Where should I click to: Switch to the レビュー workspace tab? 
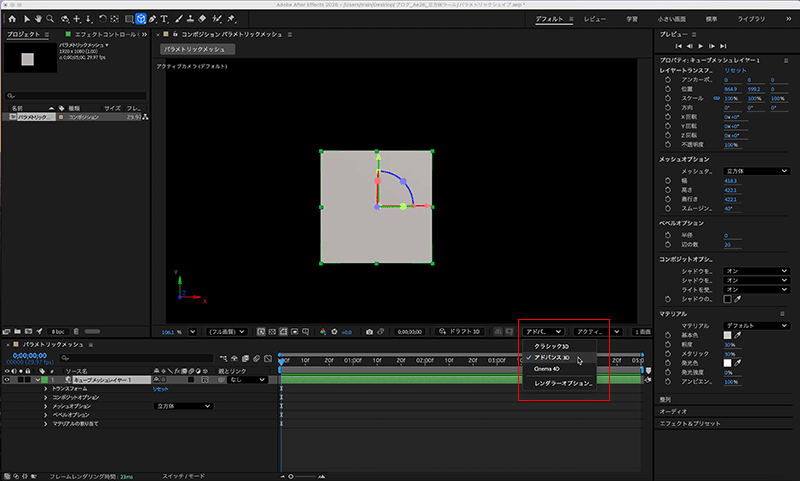pos(594,18)
